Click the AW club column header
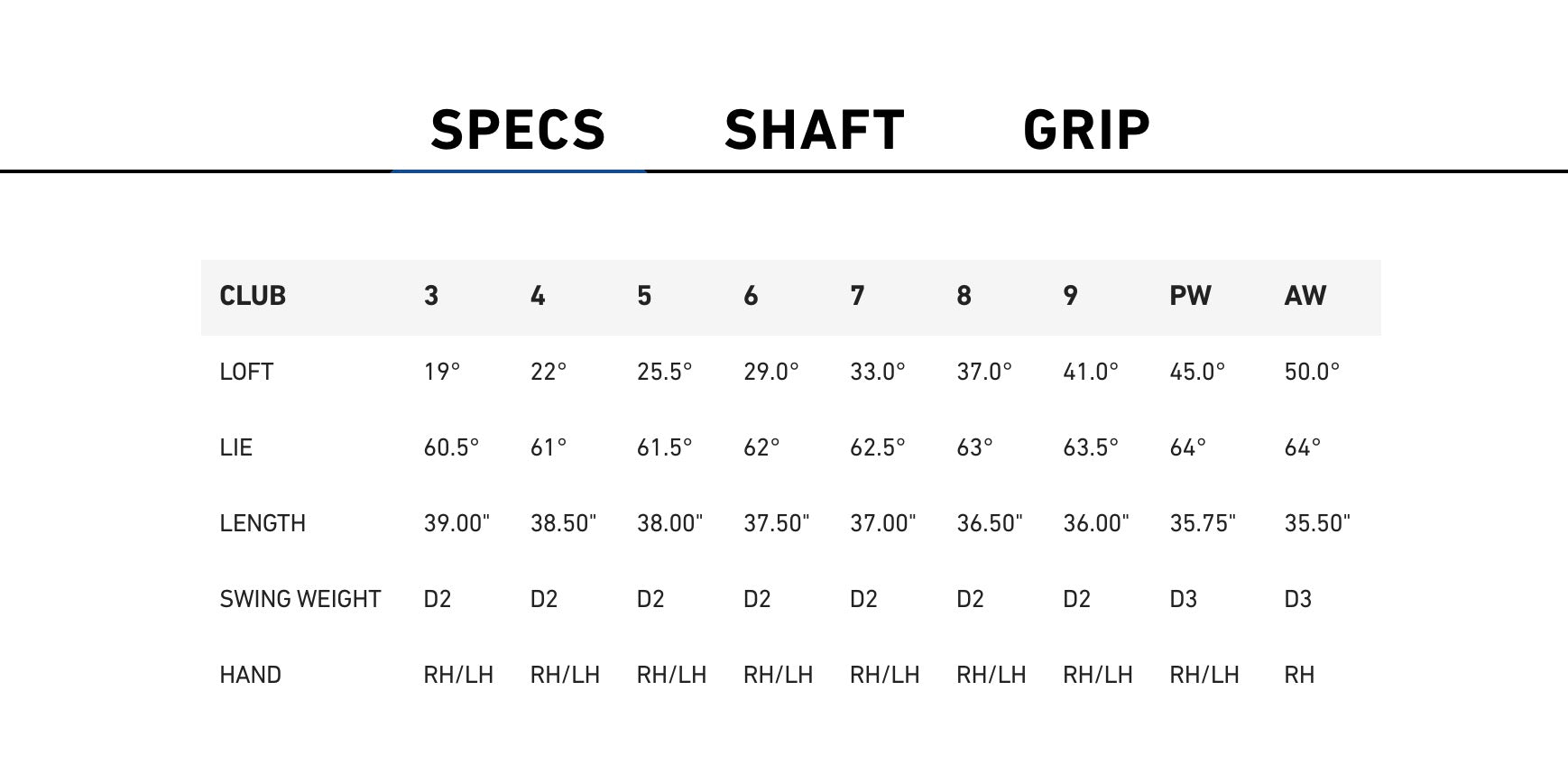 tap(1305, 296)
